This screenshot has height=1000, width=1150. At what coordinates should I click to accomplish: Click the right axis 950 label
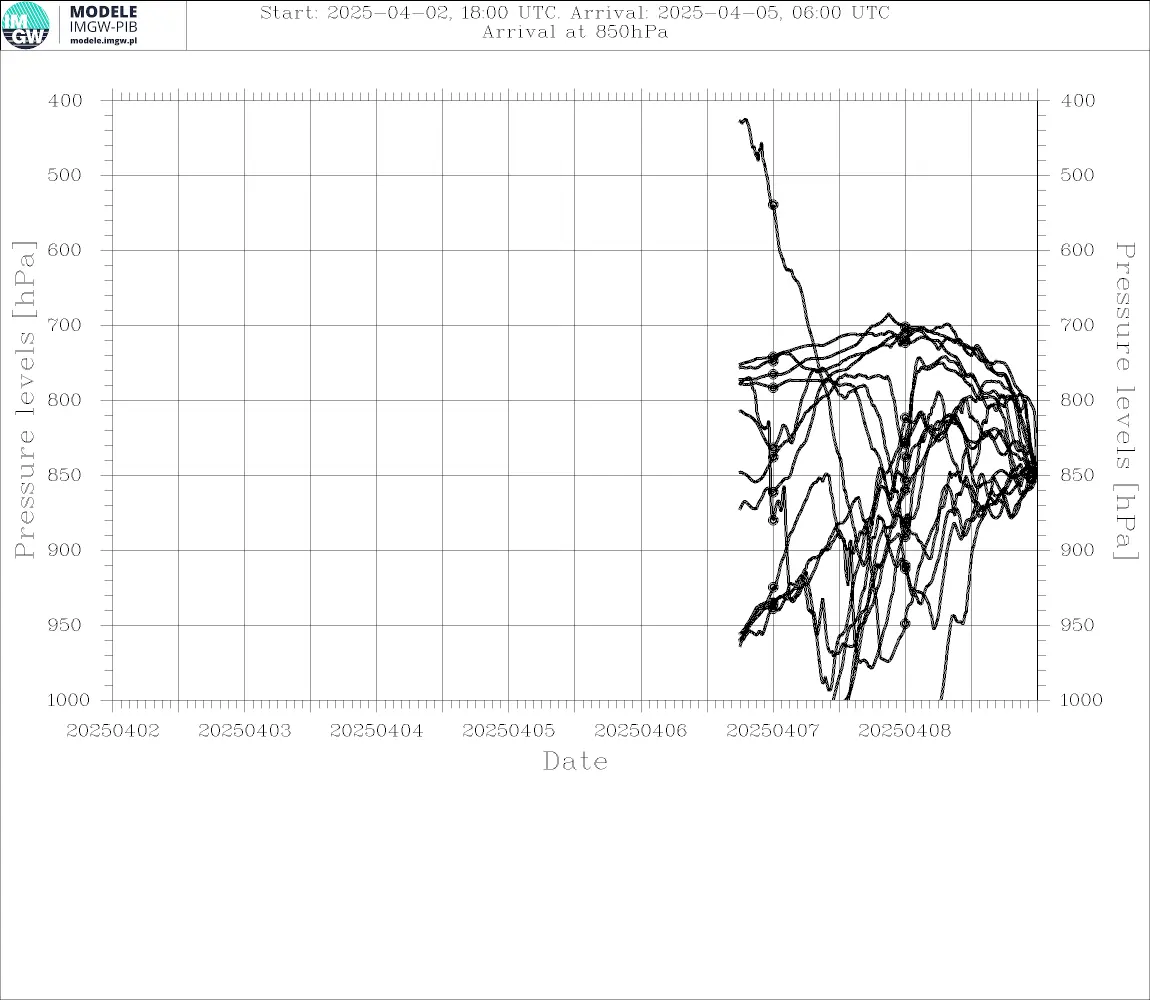[1077, 624]
